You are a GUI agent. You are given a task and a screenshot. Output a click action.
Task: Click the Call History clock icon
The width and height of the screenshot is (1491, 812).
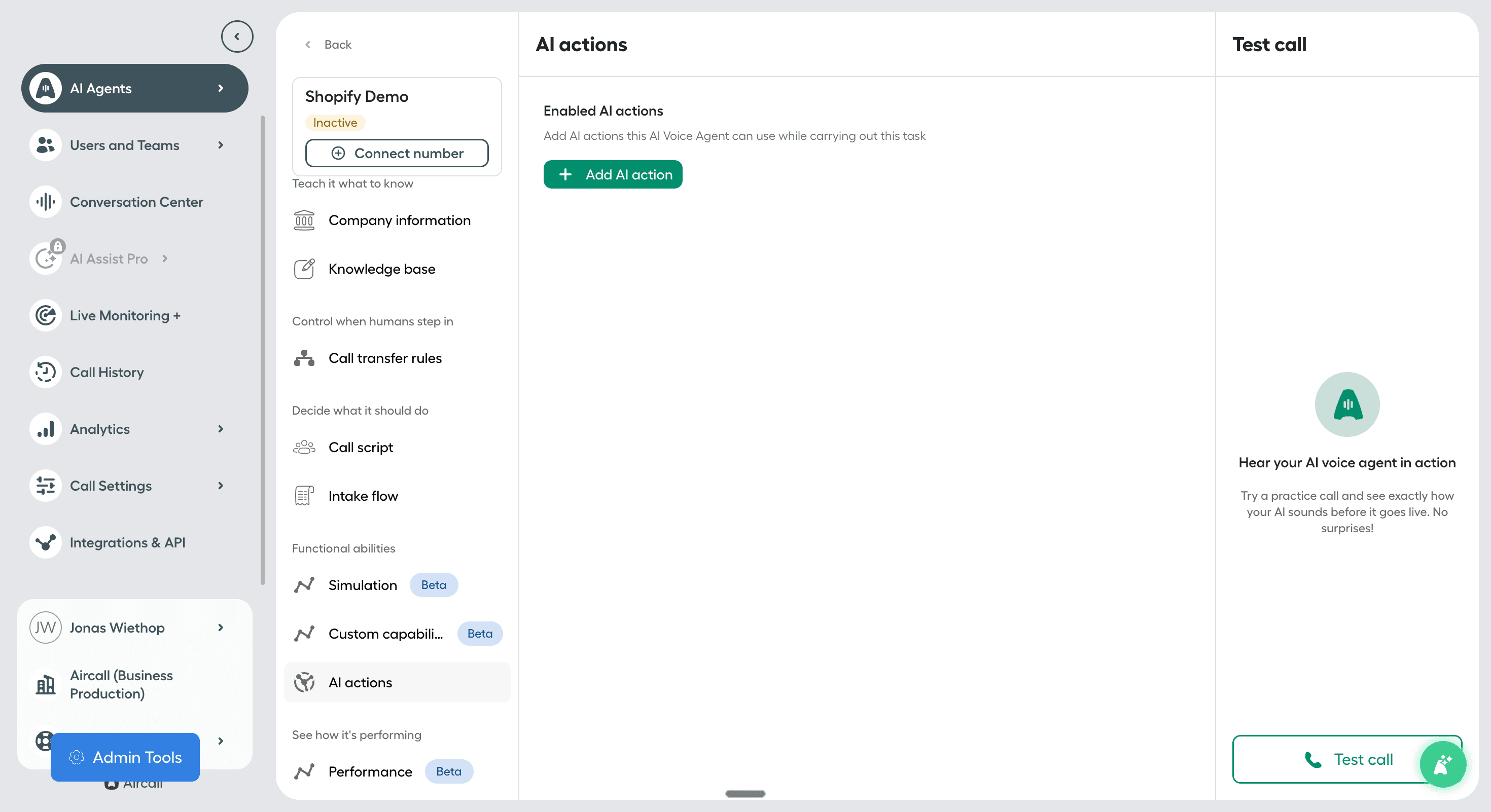[45, 372]
